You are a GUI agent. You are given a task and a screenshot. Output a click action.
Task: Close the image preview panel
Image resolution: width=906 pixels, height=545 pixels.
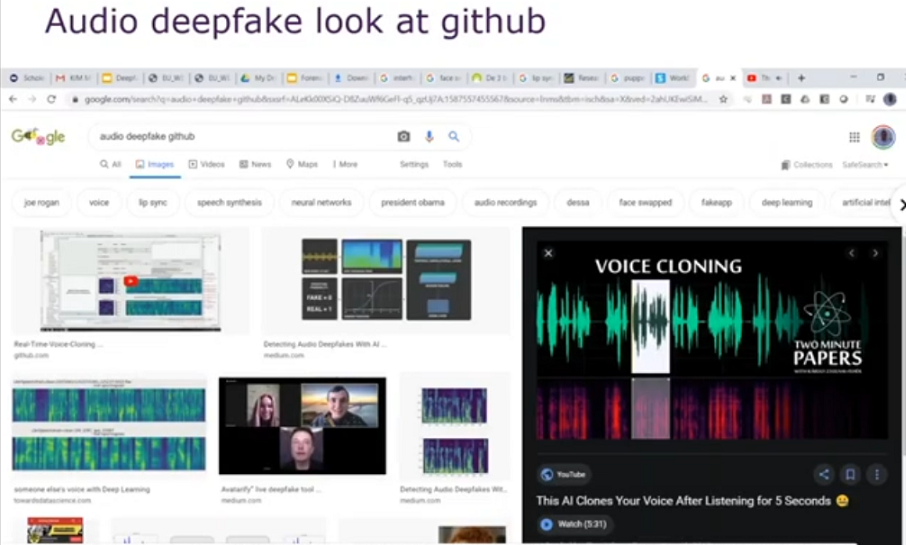pos(548,253)
